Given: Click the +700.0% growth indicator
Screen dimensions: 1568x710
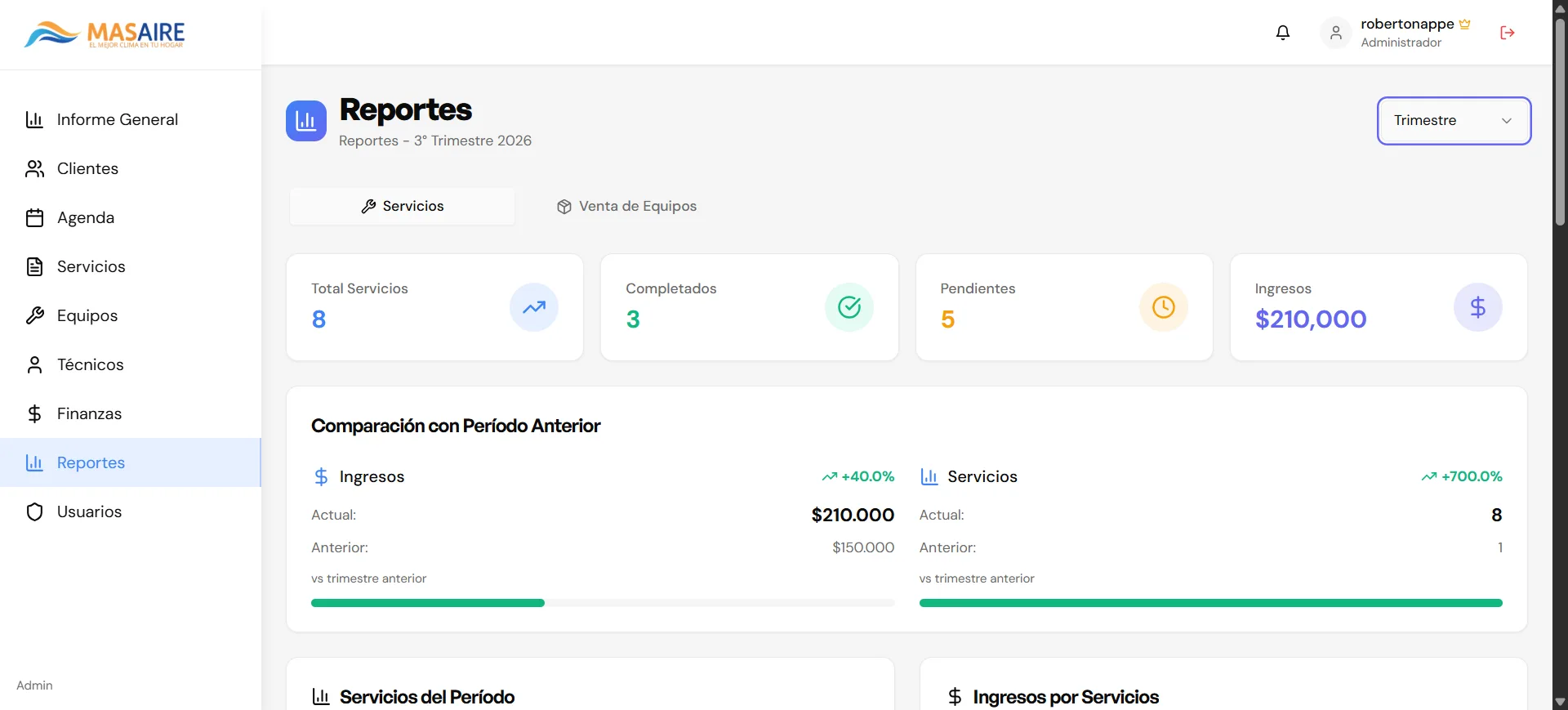Looking at the screenshot, I should click(1462, 476).
